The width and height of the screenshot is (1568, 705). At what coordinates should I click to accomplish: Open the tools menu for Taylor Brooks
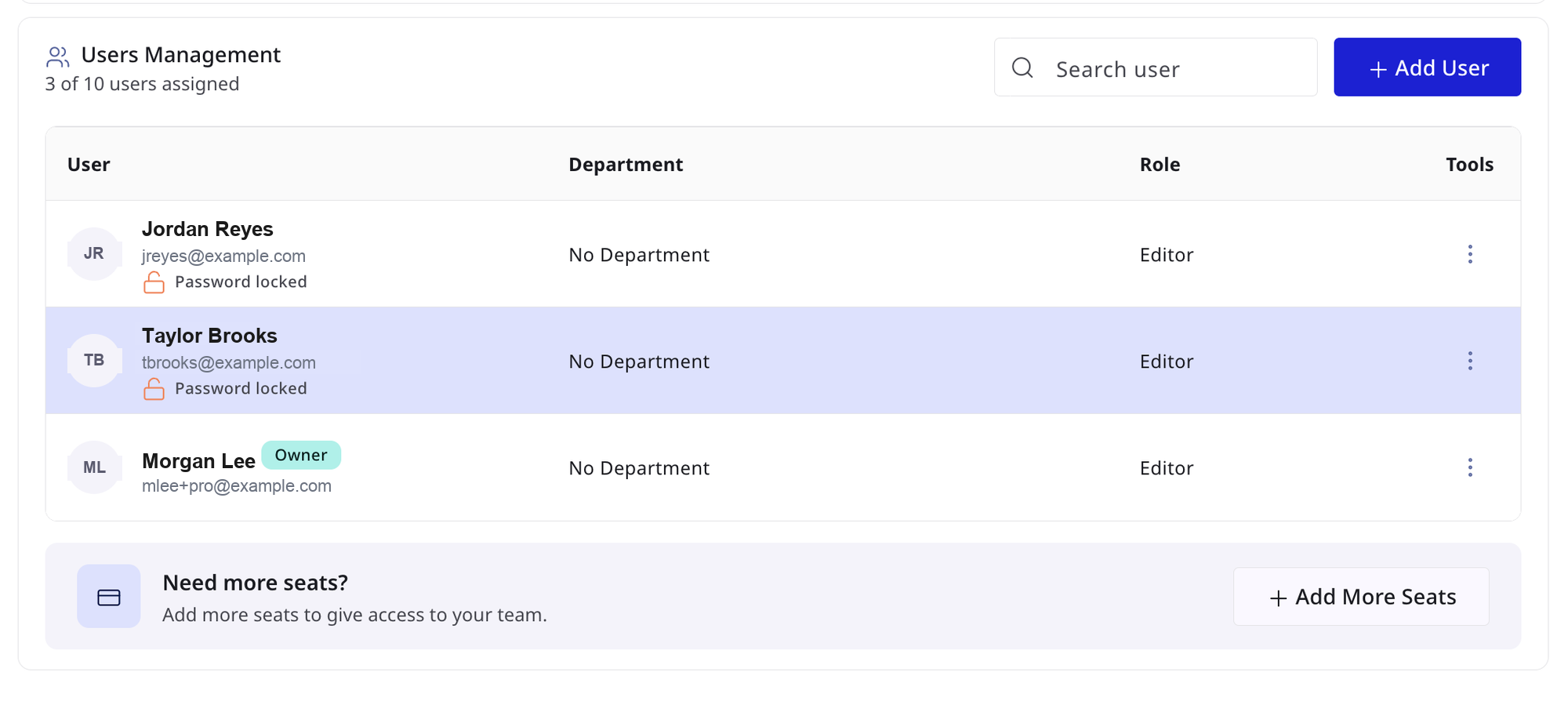tap(1470, 361)
